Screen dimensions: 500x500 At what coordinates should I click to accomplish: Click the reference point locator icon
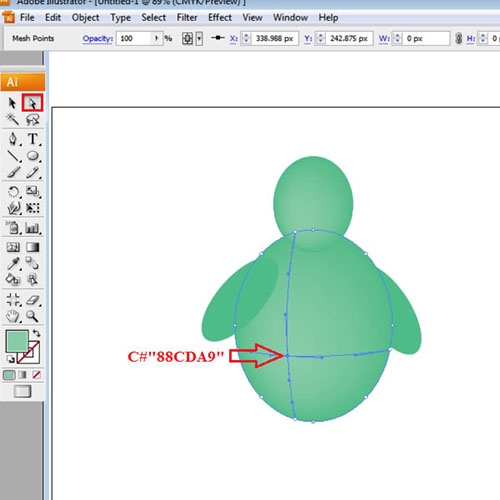click(x=187, y=39)
